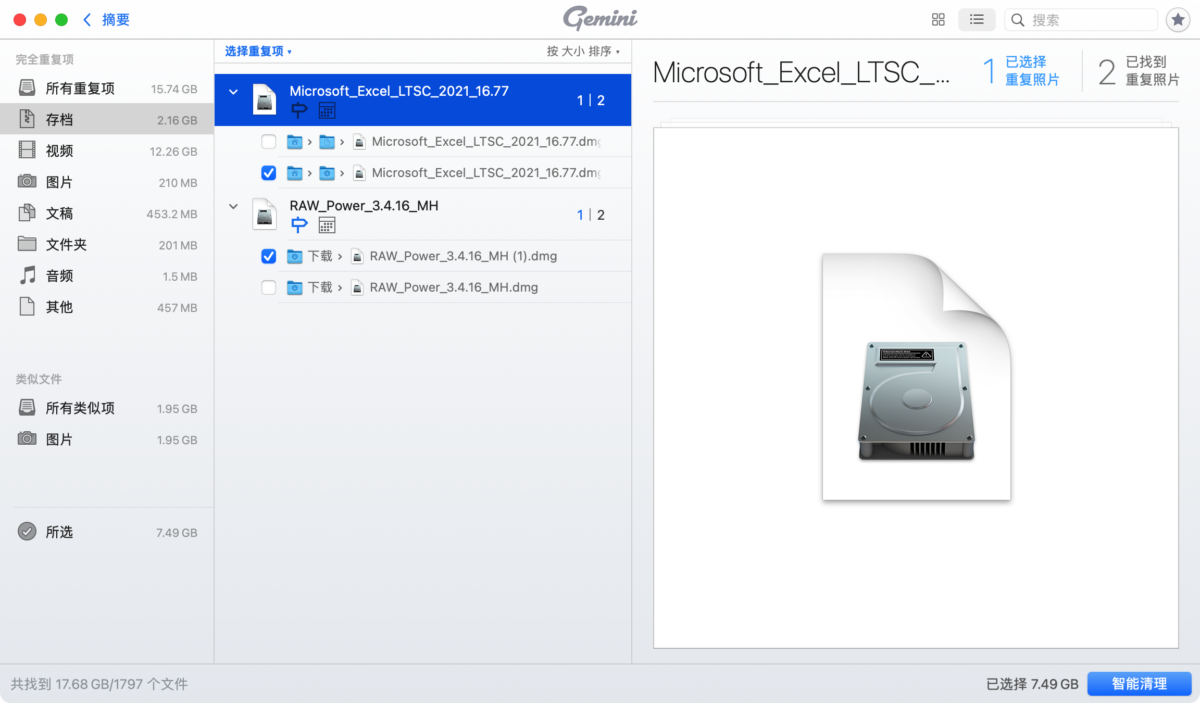
Task: Click the camera icon for similar images
Action: 27,439
